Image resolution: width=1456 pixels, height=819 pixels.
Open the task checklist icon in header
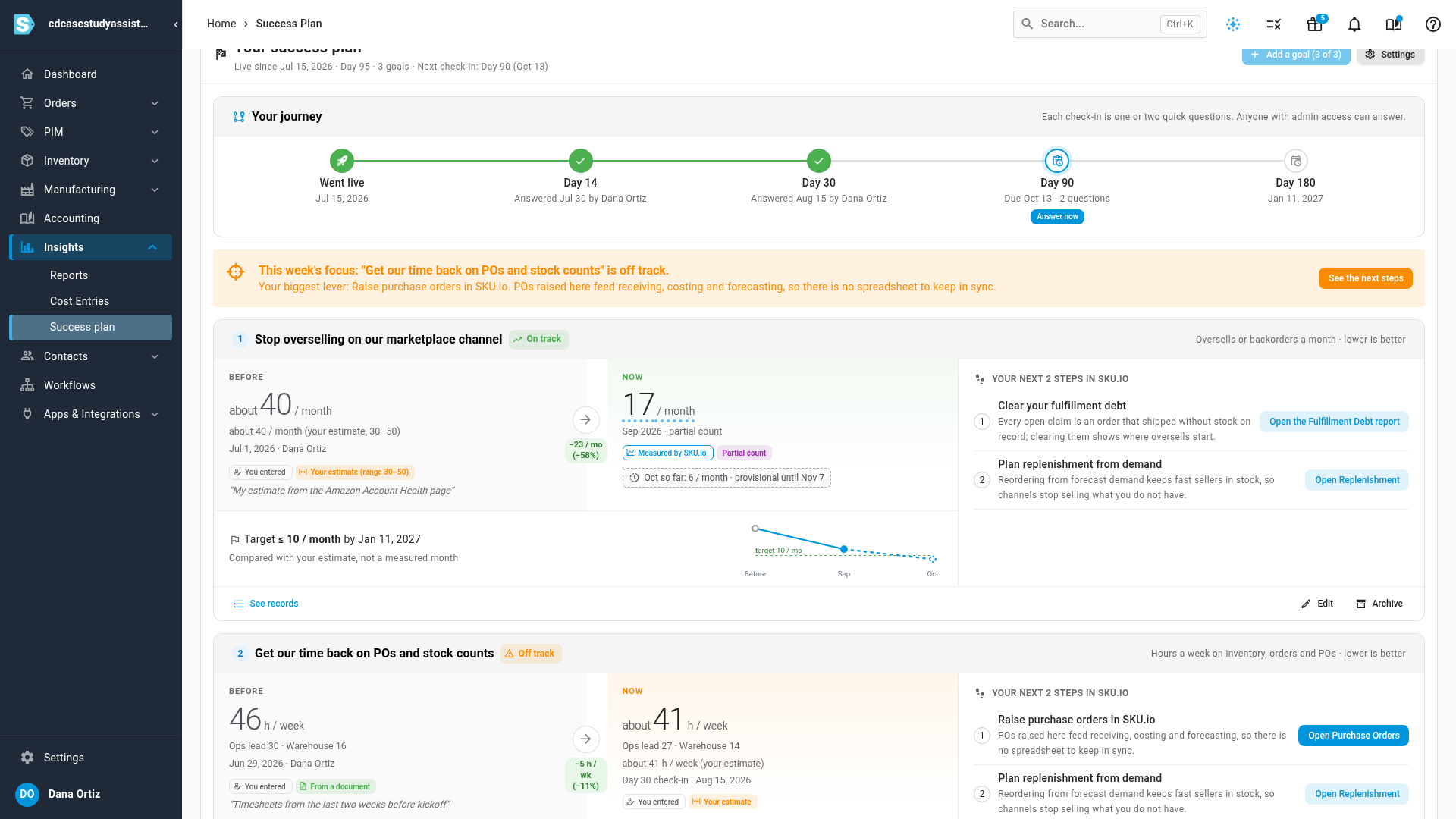point(1274,24)
